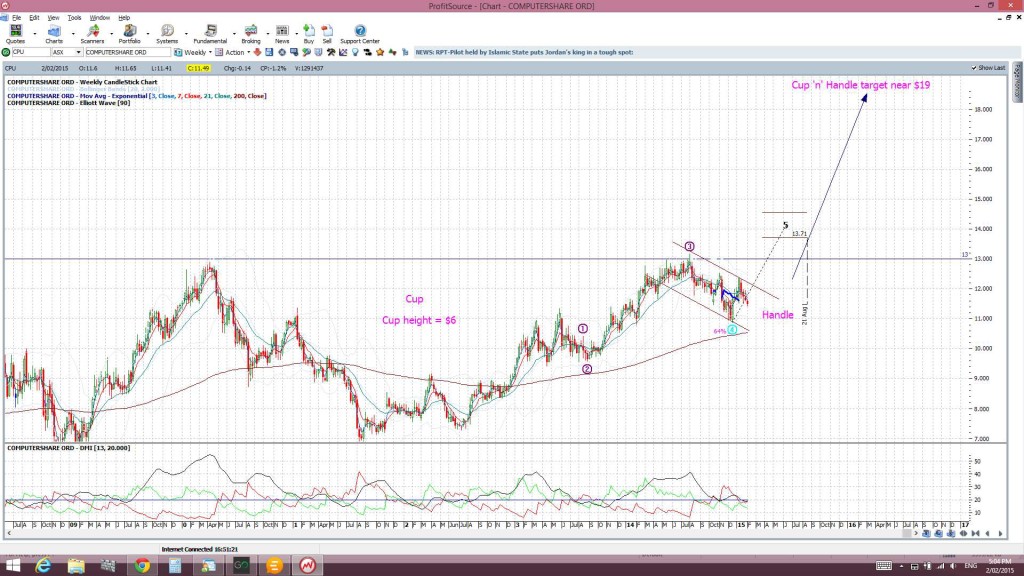The image size is (1024, 576).
Task: Click the COMPUTERSHARE ORD name field
Action: point(127,52)
